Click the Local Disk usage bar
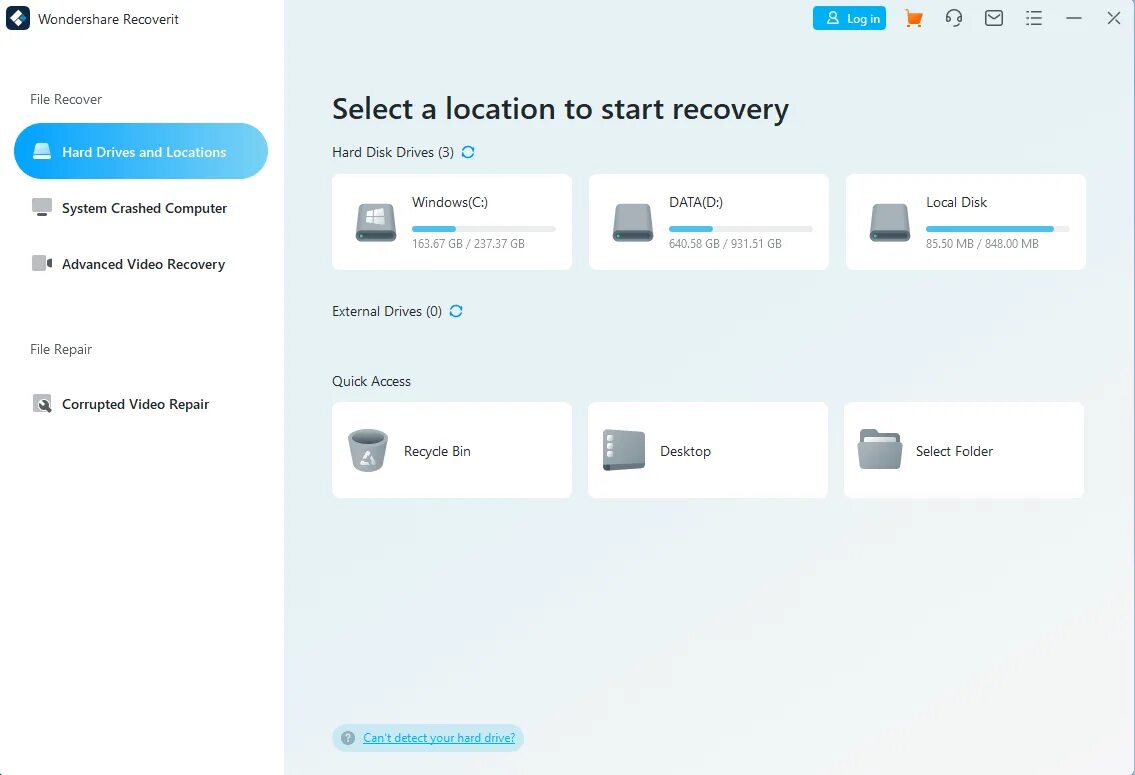Viewport: 1135px width, 775px height. (997, 229)
